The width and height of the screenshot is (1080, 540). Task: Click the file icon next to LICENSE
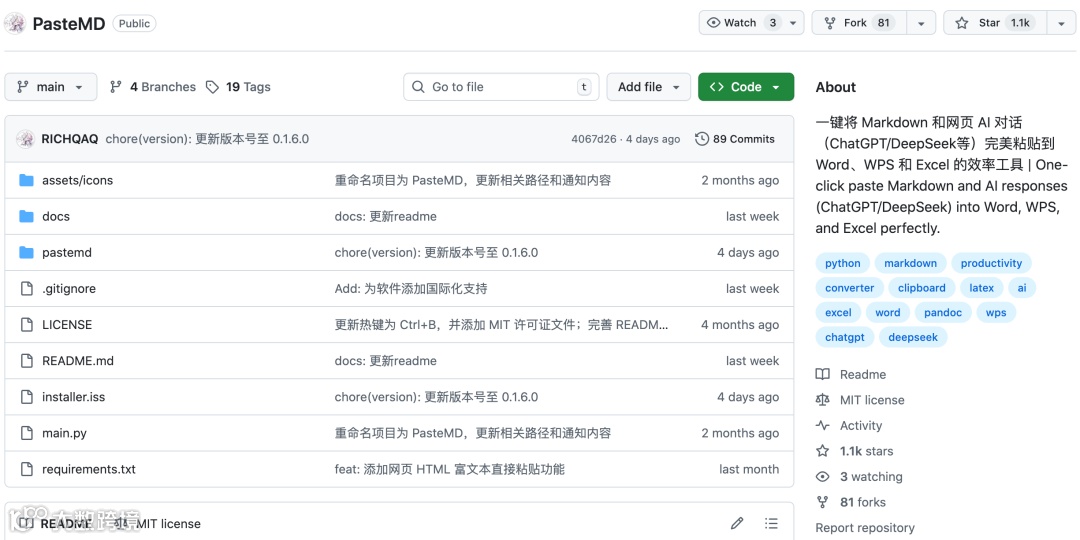27,324
